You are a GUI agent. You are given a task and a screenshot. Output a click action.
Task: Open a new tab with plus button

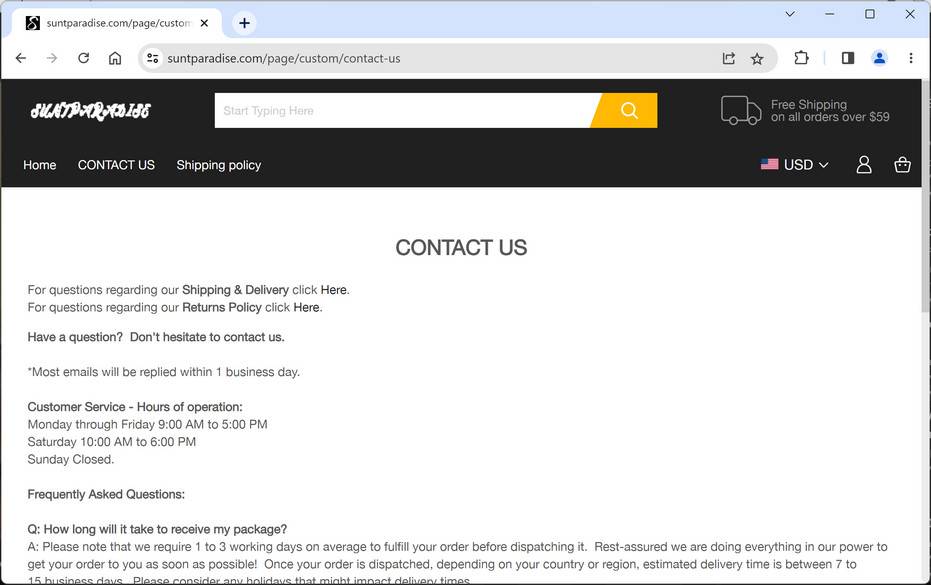[245, 23]
